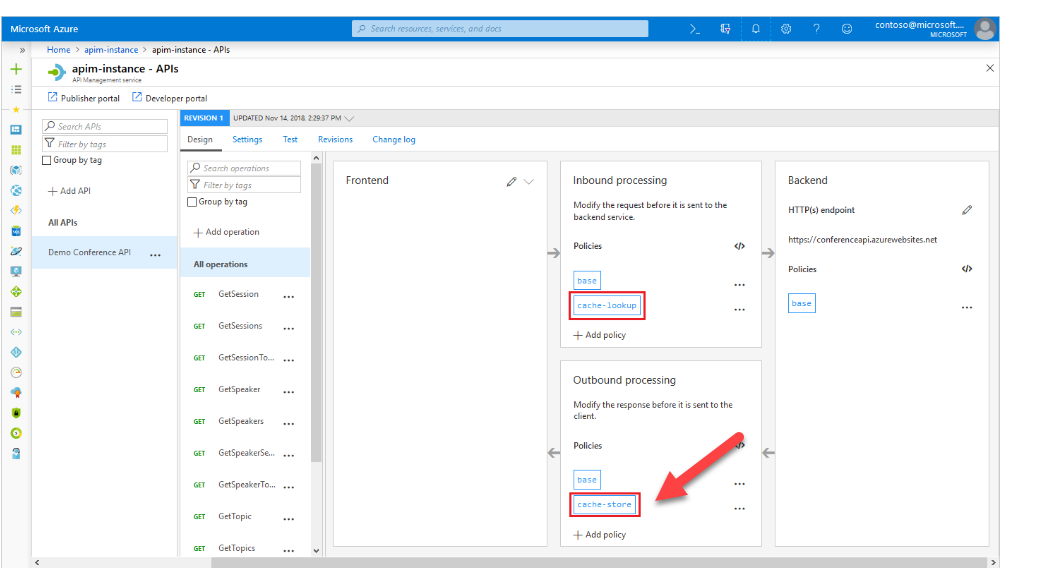Select the Demo Conference API
The image size is (1037, 568).
click(89, 253)
